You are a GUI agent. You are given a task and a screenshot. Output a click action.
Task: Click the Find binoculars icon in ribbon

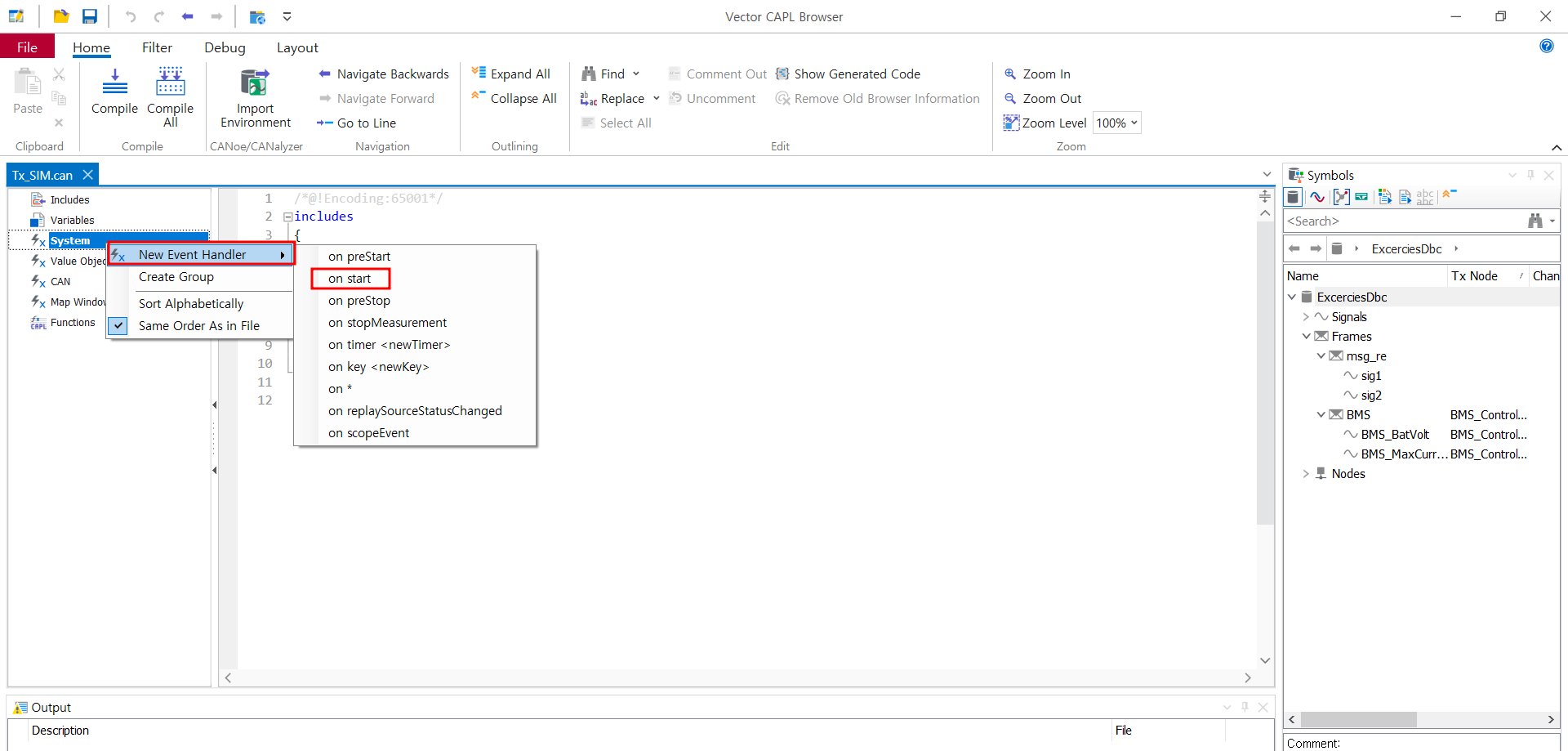coord(589,74)
